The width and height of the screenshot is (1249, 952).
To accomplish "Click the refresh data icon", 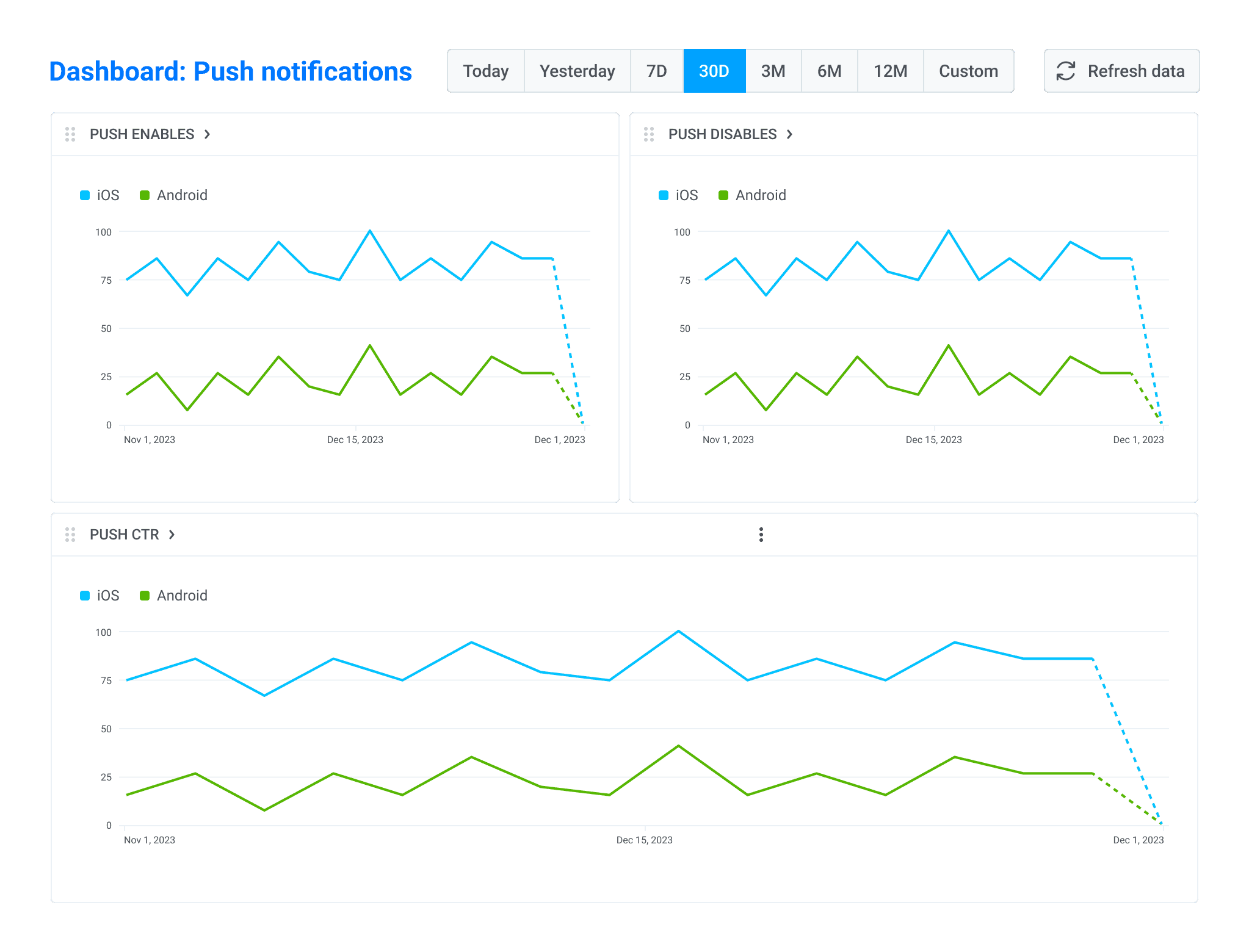I will click(1065, 71).
